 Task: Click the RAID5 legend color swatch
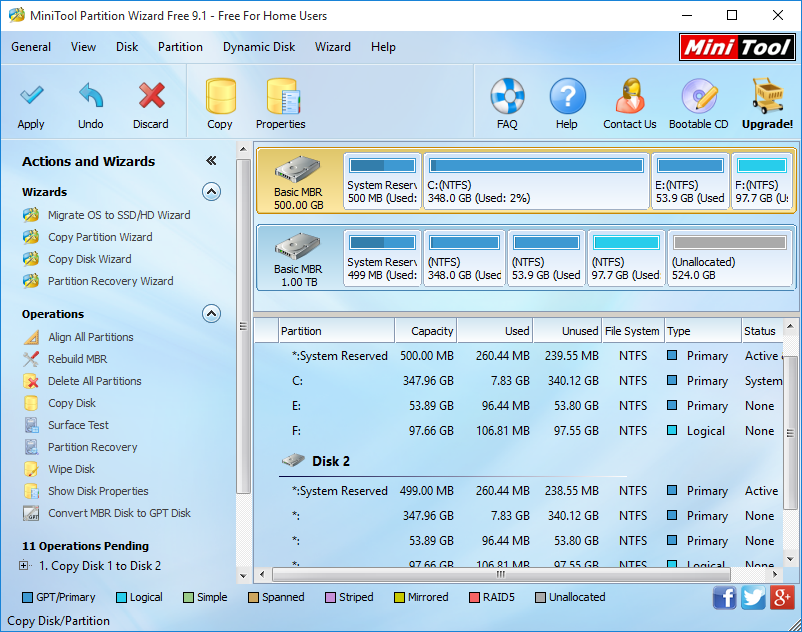pos(474,597)
